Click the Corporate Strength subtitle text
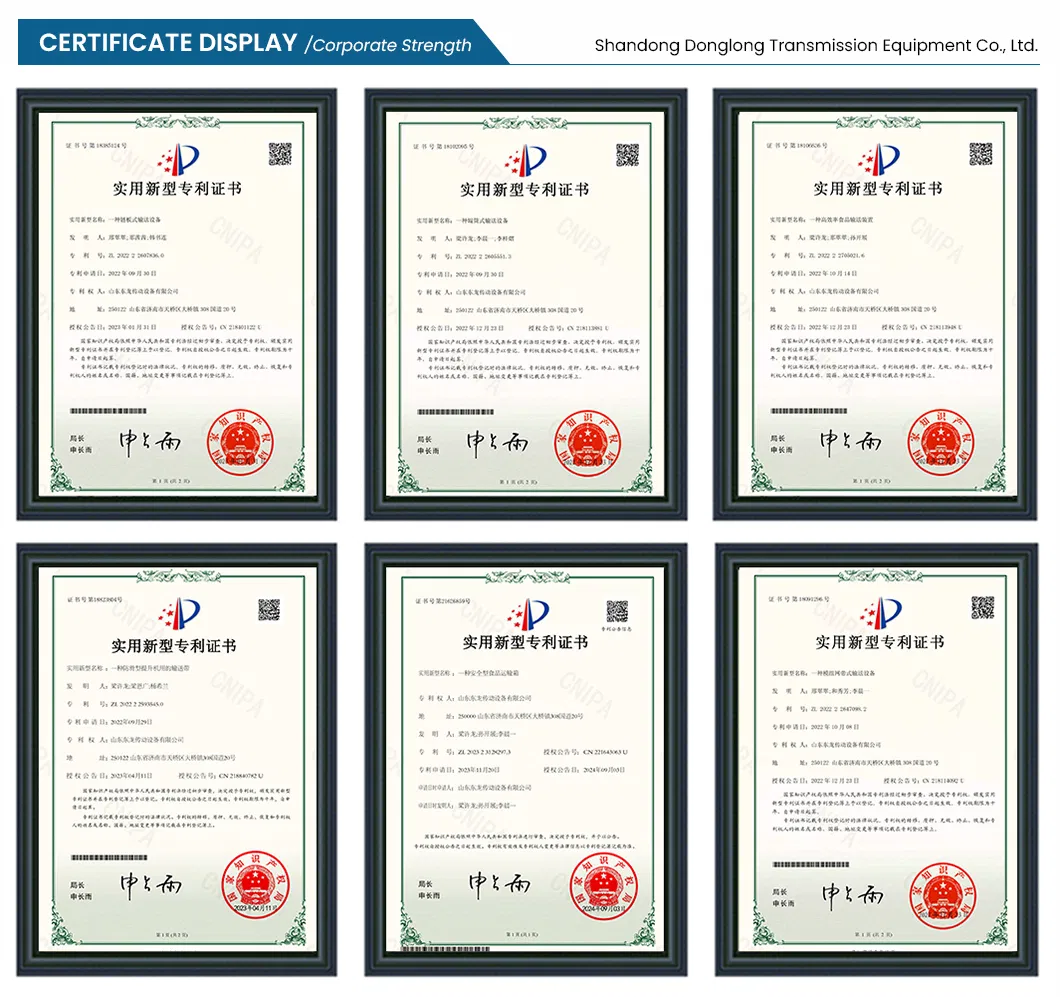This screenshot has height=997, width=1060. tap(390, 45)
